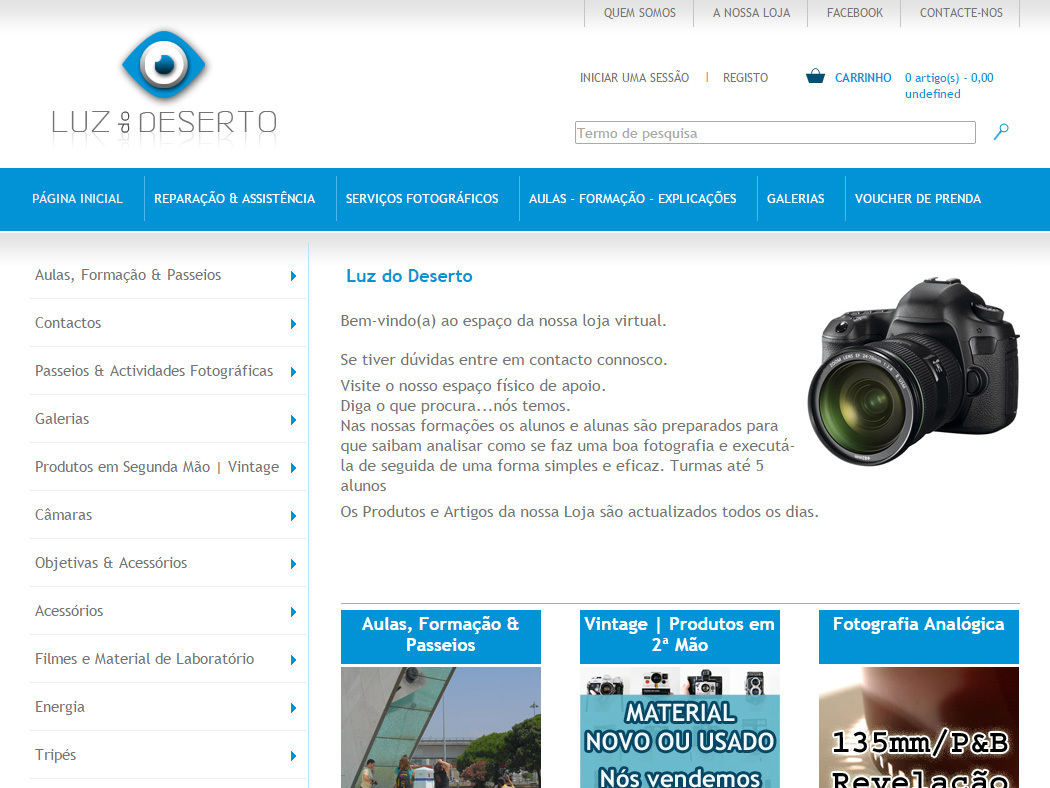Open Serviços Fotográficos menu item
The height and width of the screenshot is (788, 1050).
point(422,199)
